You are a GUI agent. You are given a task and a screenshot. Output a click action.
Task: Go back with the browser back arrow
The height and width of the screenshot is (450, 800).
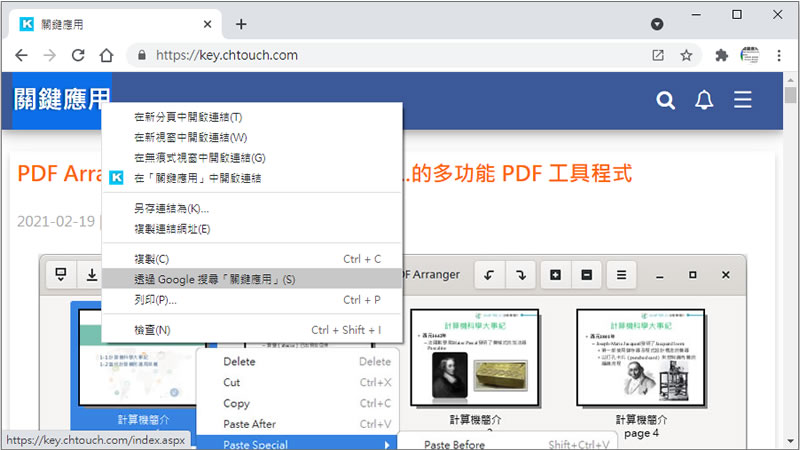[21, 55]
